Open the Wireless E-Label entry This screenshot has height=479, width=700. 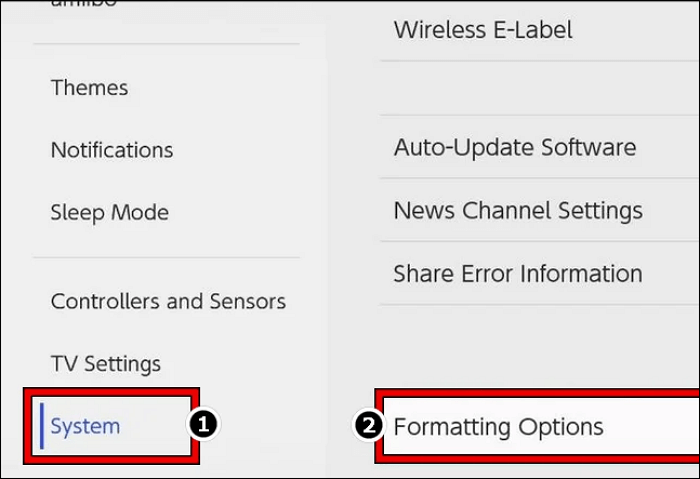click(x=483, y=30)
